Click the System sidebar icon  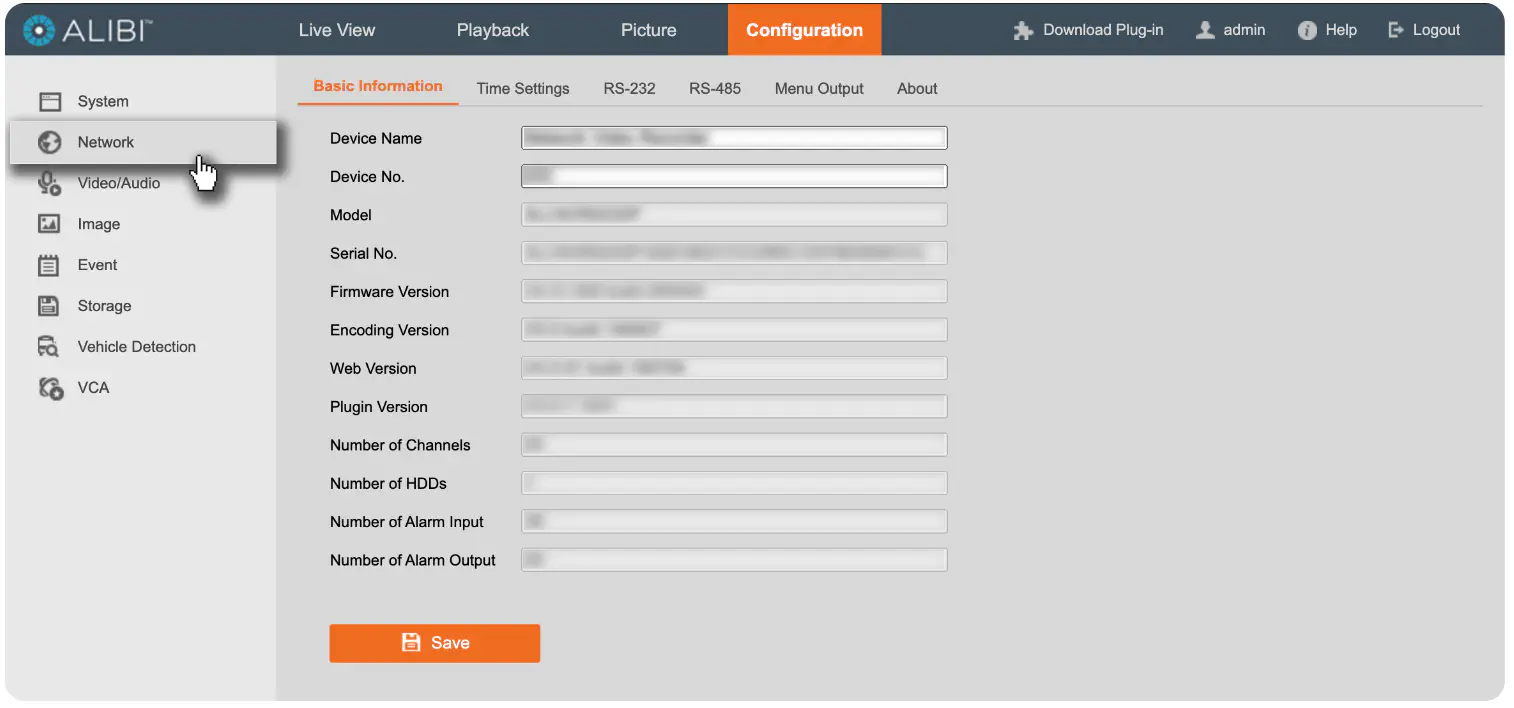(x=50, y=101)
